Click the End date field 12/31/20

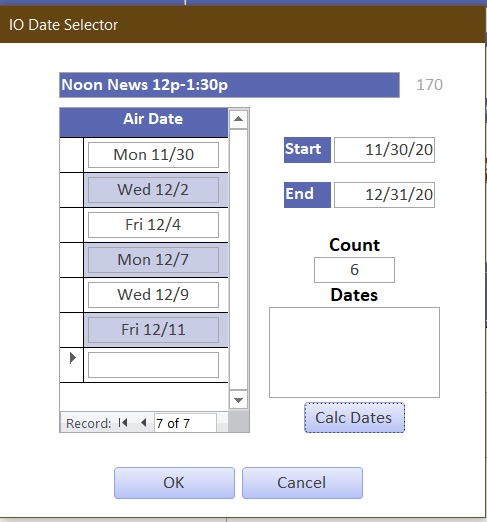tap(384, 195)
